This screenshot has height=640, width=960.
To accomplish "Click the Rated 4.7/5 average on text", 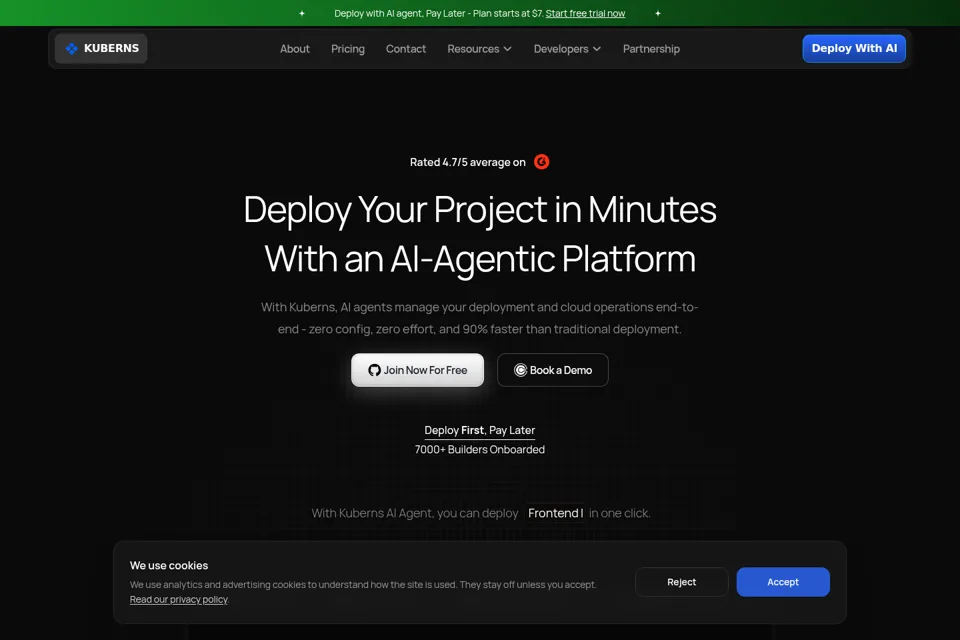I will click(468, 162).
